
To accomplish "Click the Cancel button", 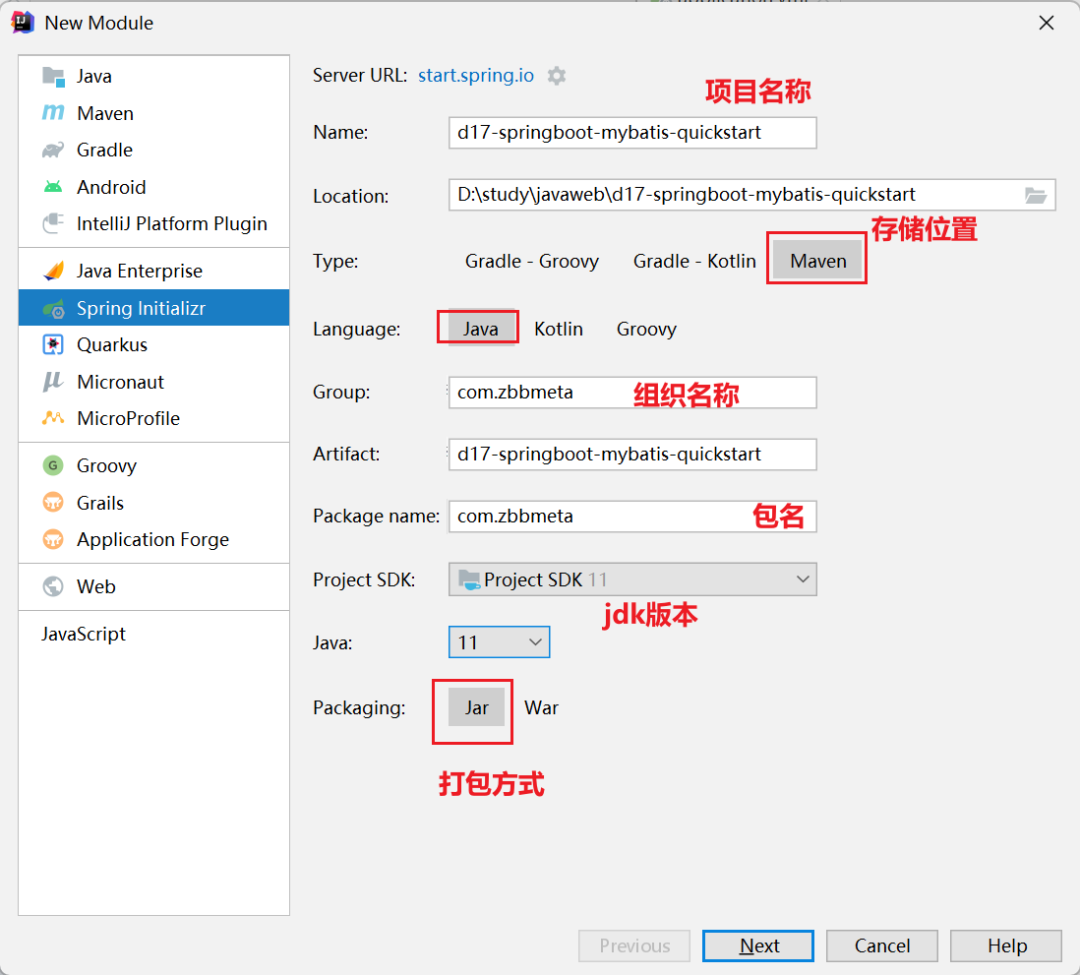I will 882,946.
